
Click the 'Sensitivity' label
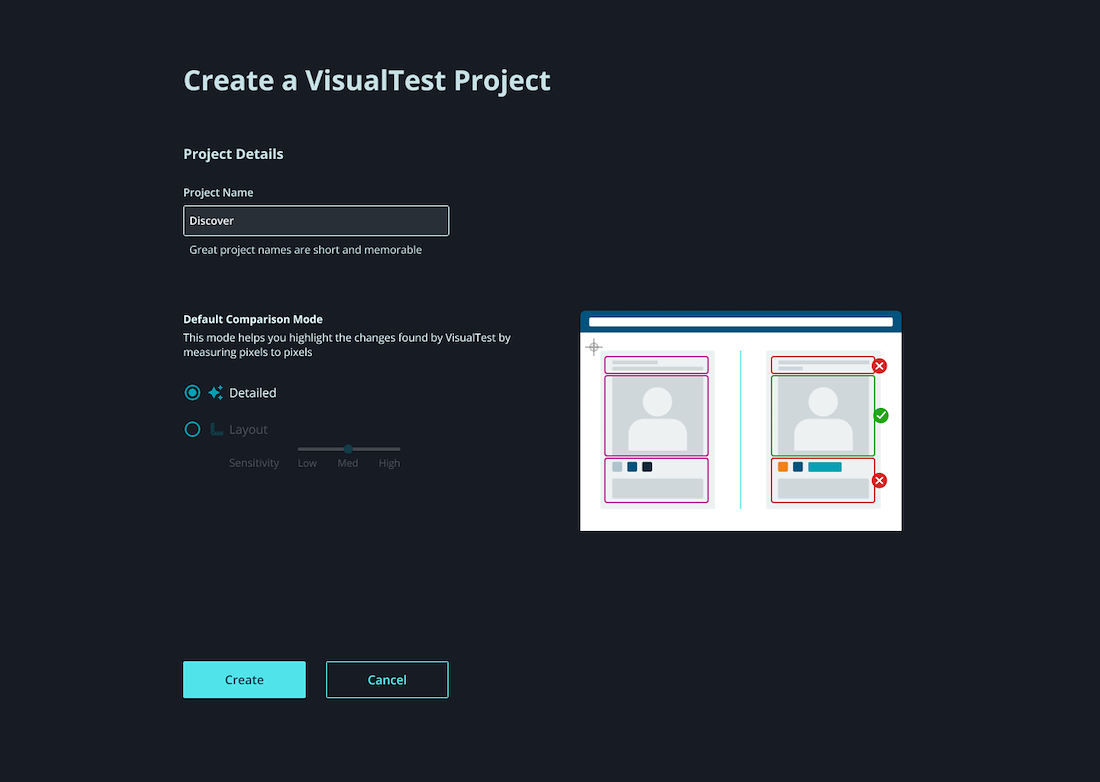point(254,463)
